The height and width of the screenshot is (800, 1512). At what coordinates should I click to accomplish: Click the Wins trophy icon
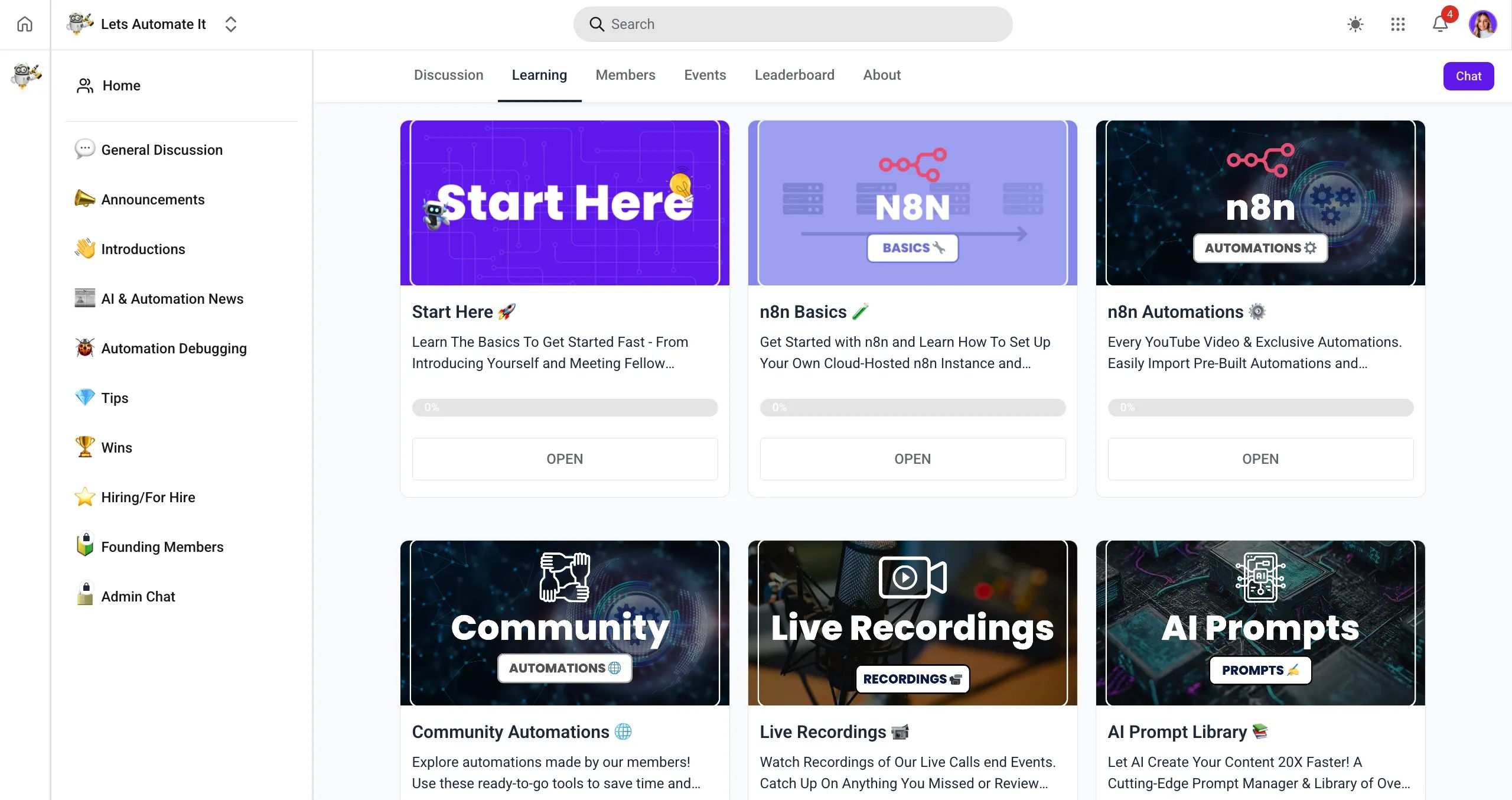click(84, 447)
